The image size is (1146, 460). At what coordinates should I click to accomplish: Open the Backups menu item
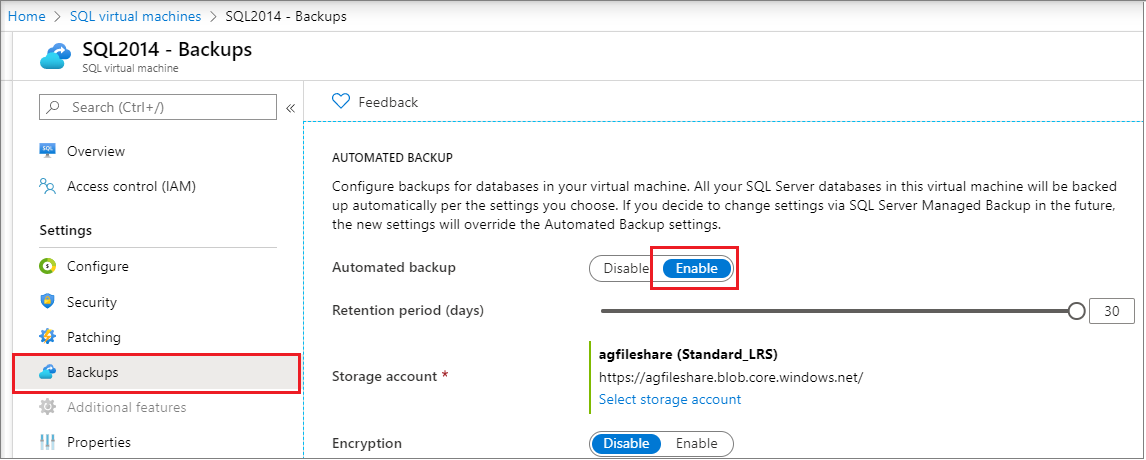point(92,372)
